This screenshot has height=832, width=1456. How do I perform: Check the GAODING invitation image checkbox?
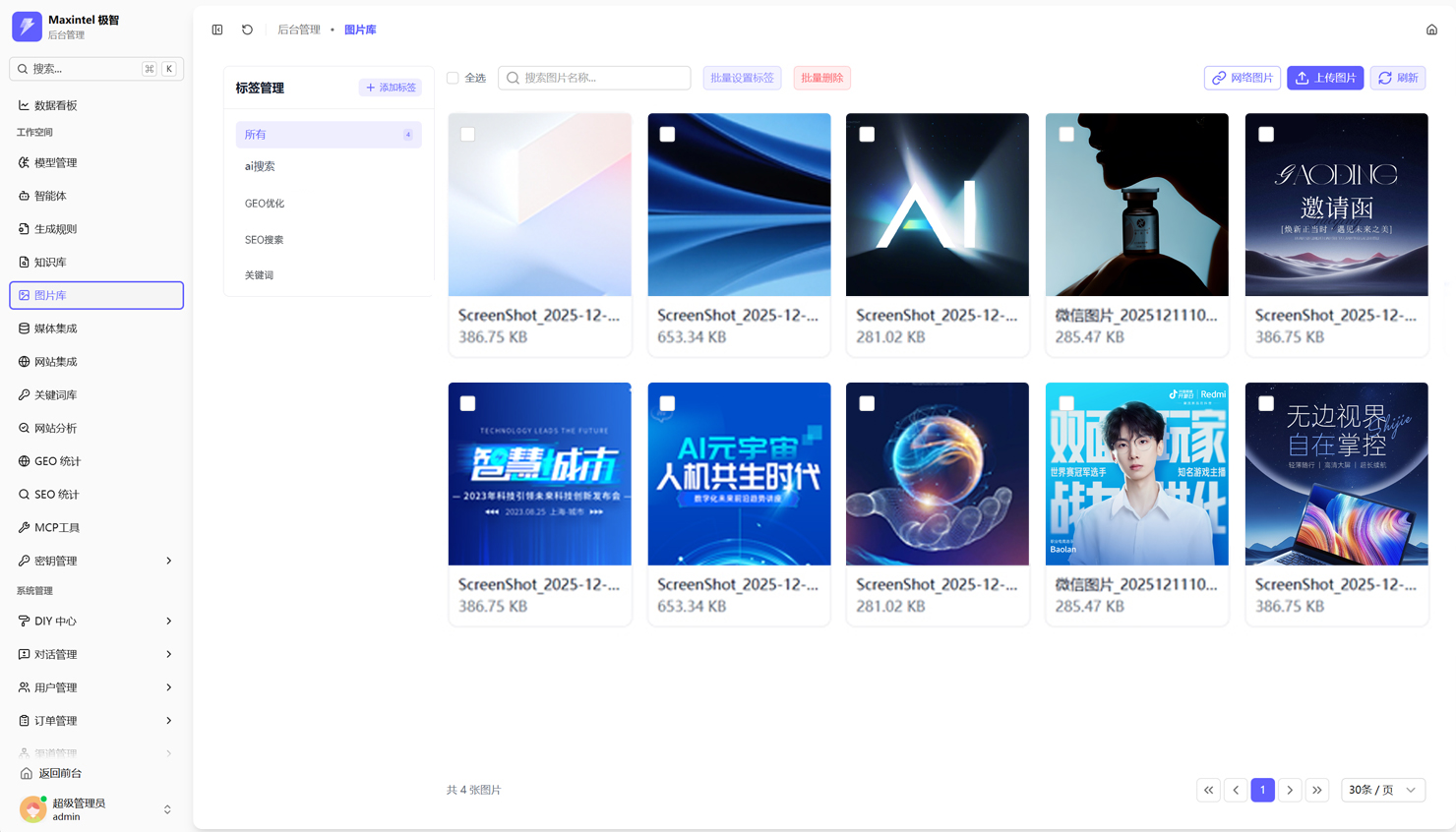click(1266, 134)
